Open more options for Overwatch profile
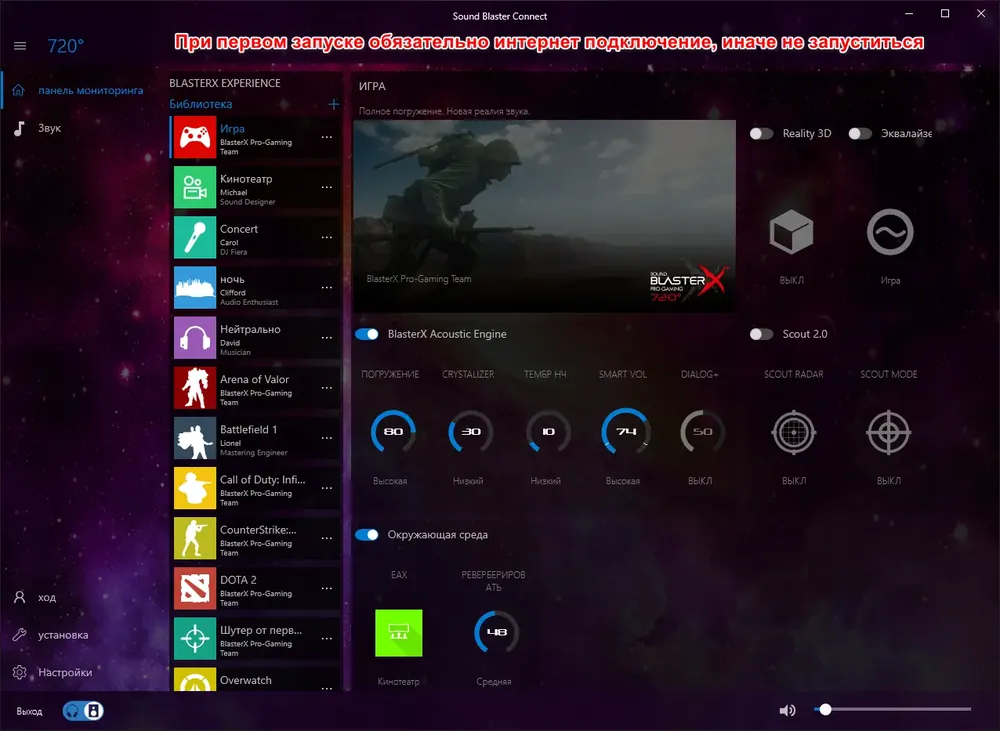 (x=327, y=688)
